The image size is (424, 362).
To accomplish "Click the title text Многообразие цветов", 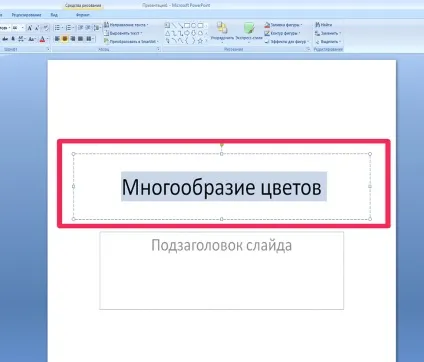I will point(222,187).
